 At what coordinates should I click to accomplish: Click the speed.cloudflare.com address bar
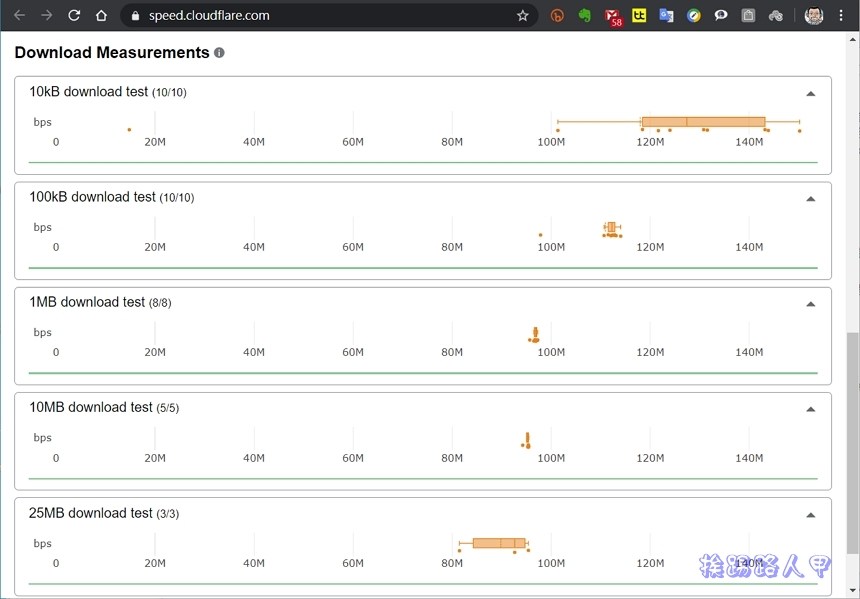tap(300, 16)
